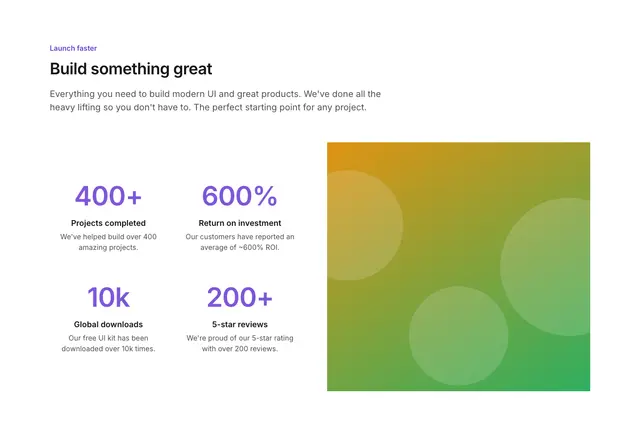Select the 'Return on investment' label
This screenshot has width=640, height=434.
coord(240,223)
